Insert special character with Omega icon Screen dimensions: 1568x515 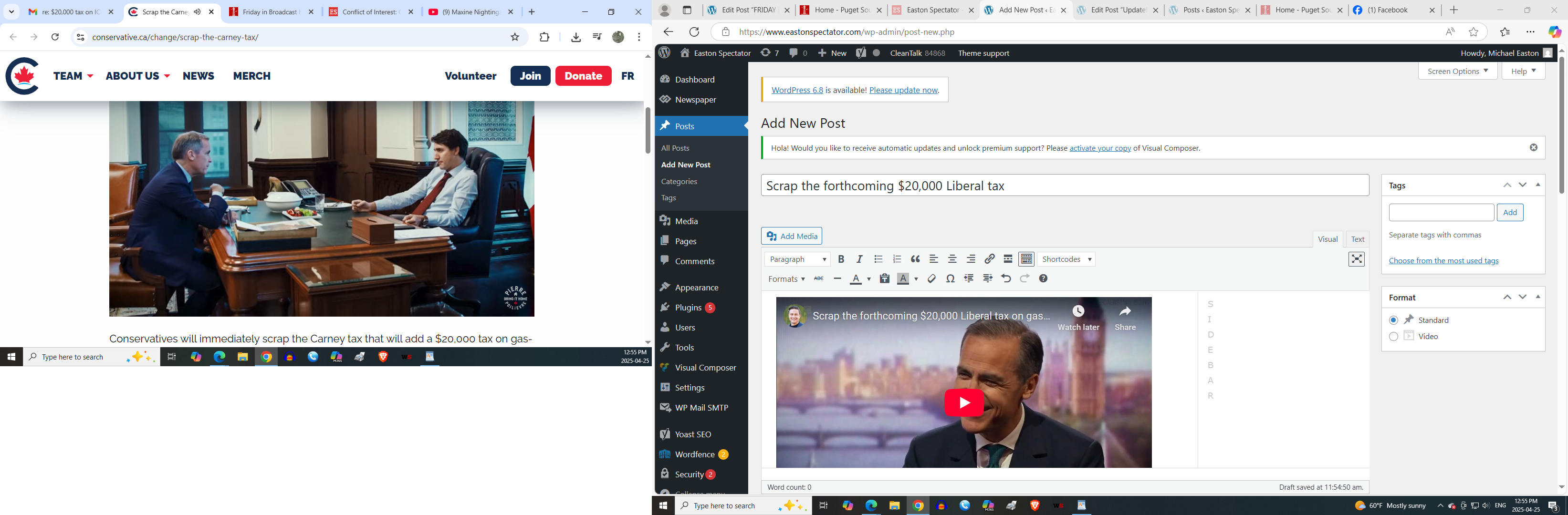tap(950, 278)
